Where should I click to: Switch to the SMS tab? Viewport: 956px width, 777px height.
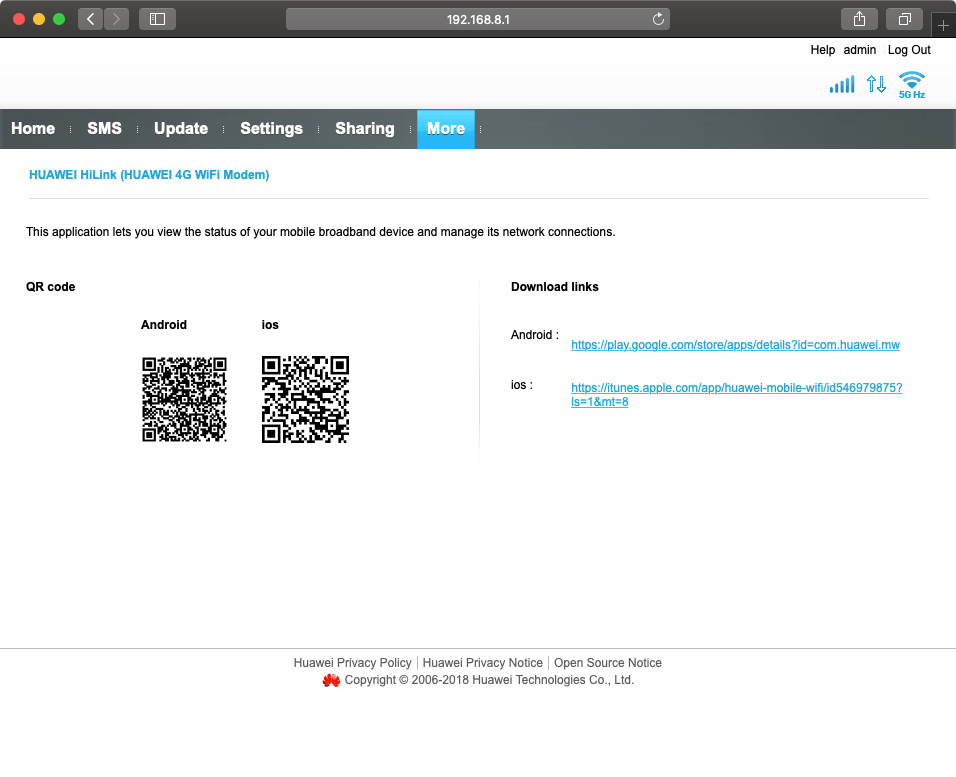pos(104,129)
